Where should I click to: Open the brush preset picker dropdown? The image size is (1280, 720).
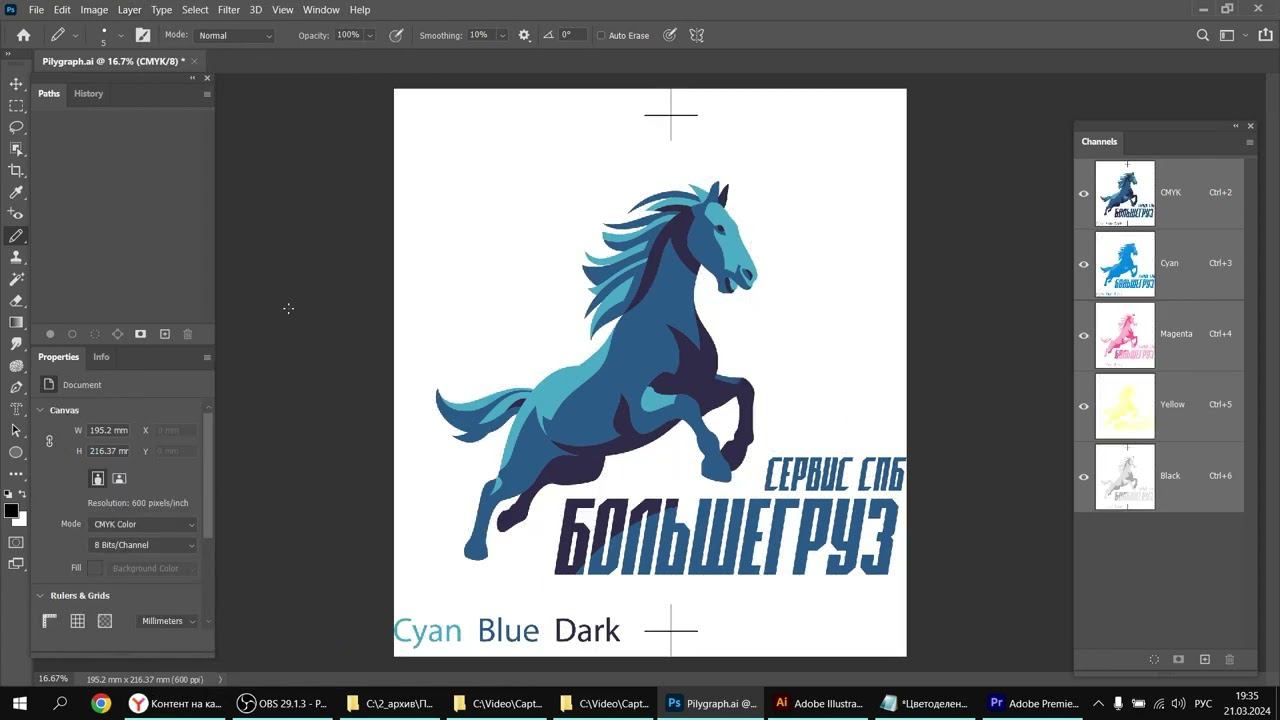click(120, 35)
